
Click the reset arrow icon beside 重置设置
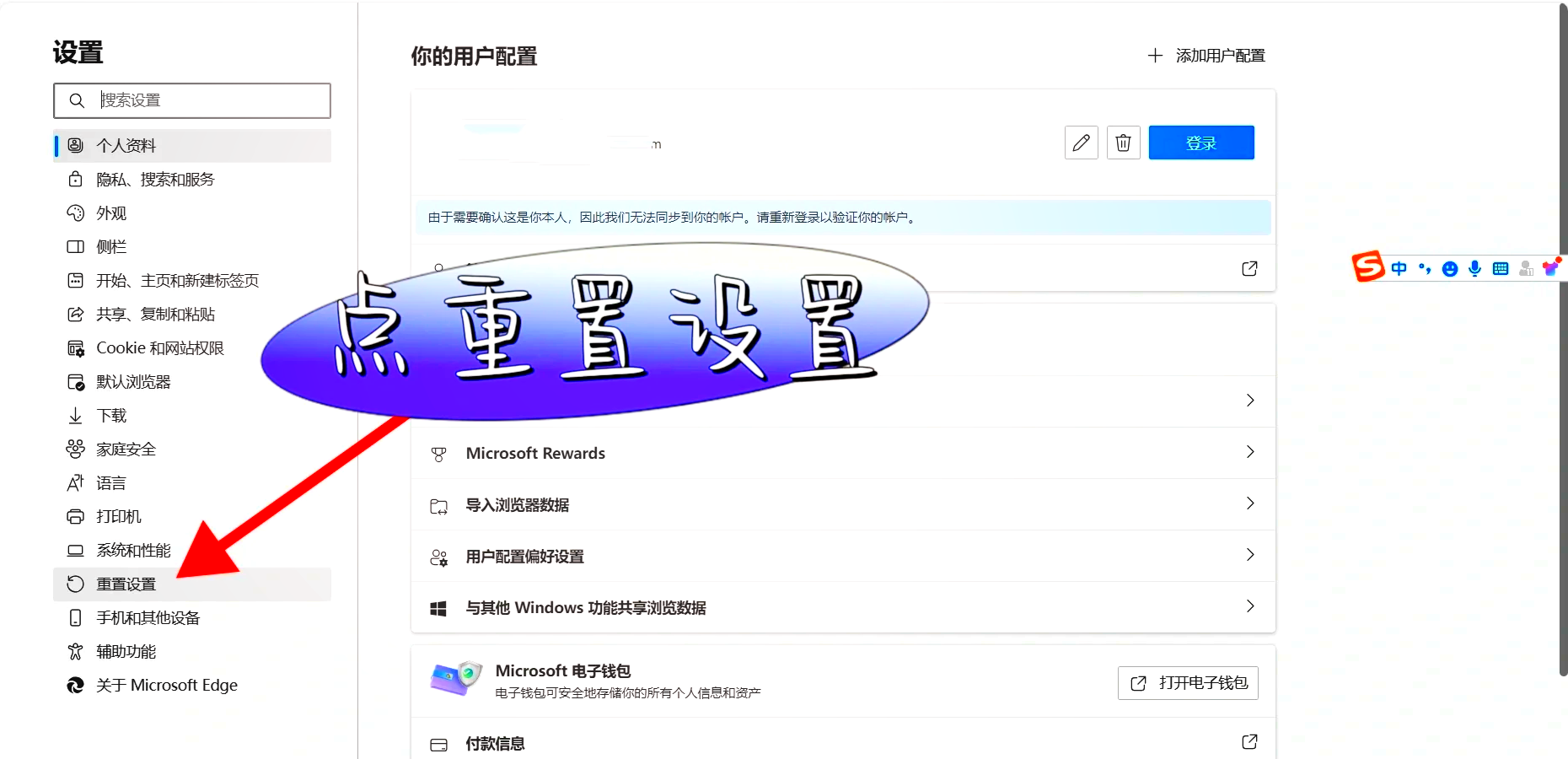point(75,584)
